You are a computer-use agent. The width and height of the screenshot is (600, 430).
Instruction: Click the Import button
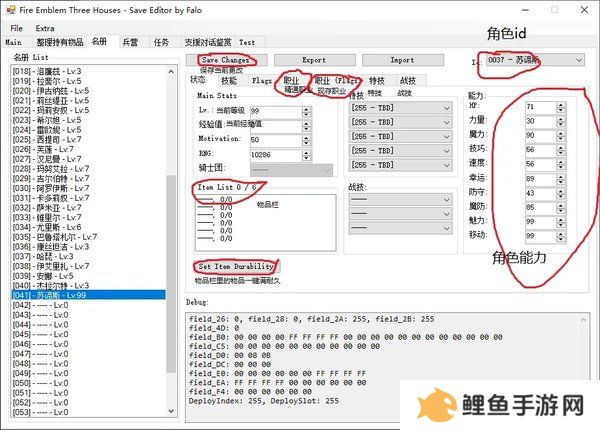coord(403,60)
